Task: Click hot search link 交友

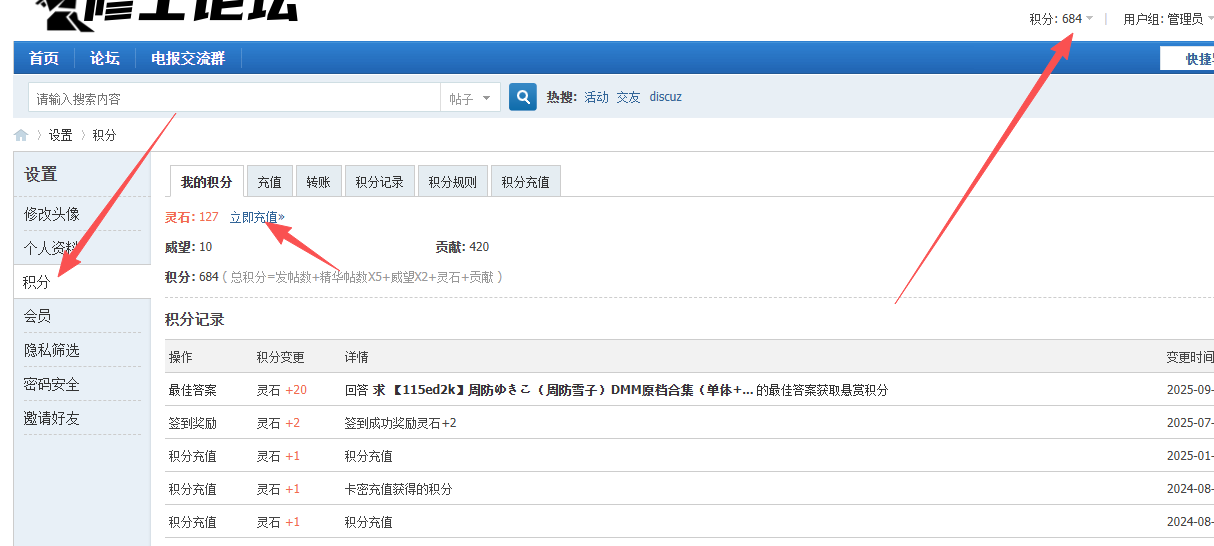Action: pos(628,97)
